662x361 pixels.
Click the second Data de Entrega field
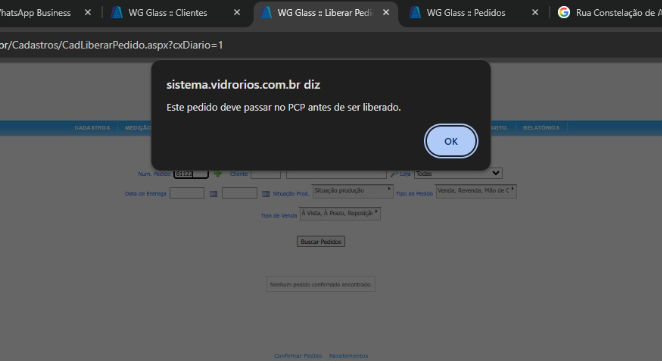click(239, 193)
